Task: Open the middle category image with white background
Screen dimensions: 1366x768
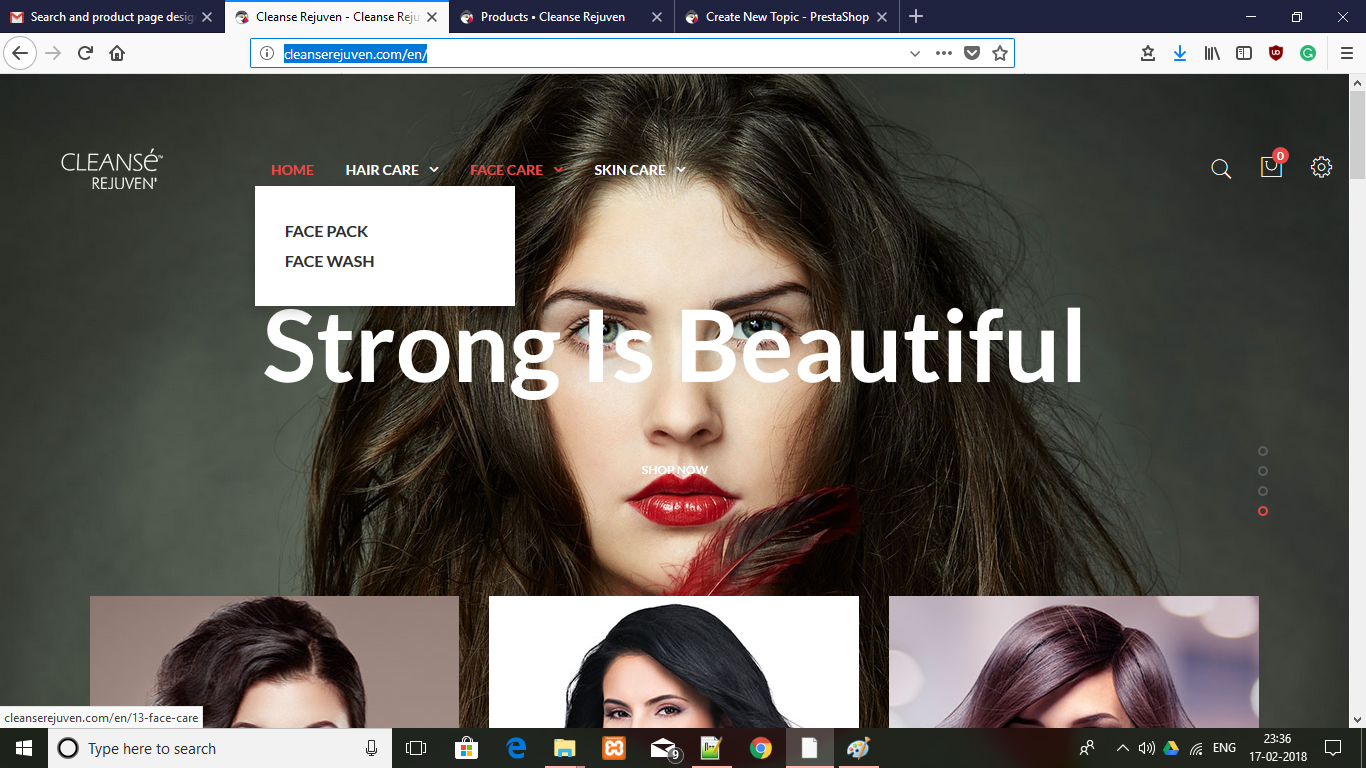Action: point(674,662)
